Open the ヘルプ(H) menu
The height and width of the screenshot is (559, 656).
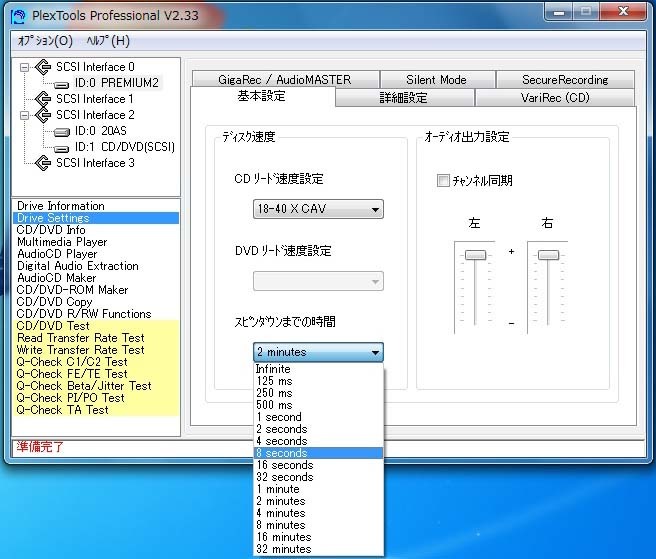[x=108, y=41]
